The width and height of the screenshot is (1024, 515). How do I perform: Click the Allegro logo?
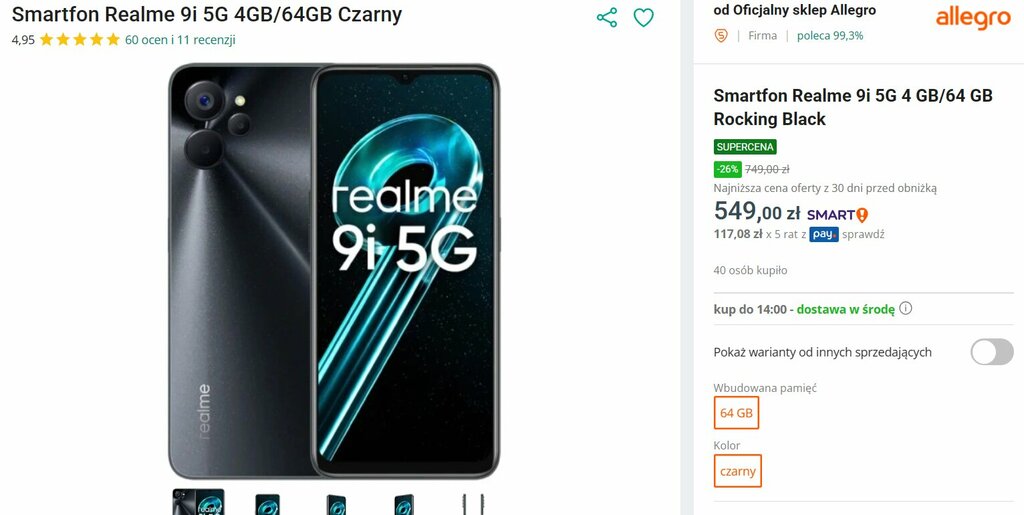pyautogui.click(x=973, y=19)
